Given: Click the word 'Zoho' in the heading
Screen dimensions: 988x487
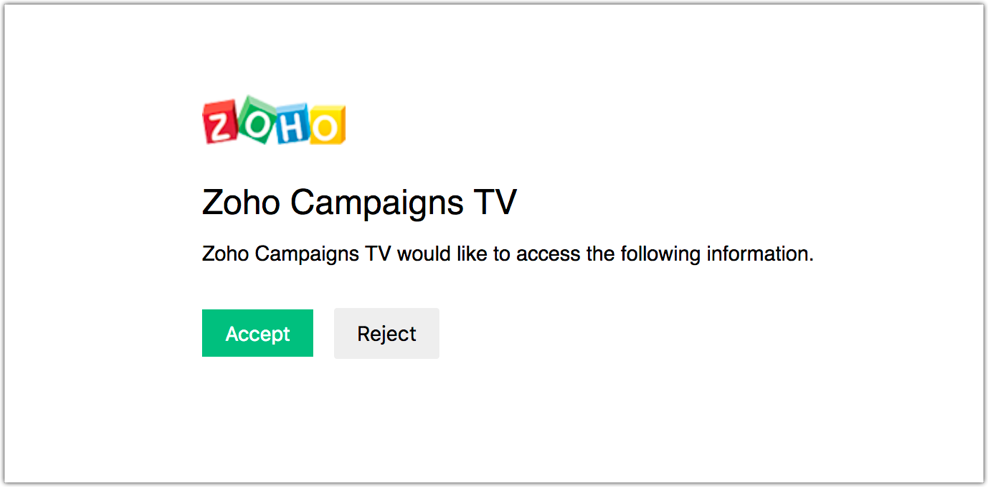Looking at the screenshot, I should [x=241, y=203].
